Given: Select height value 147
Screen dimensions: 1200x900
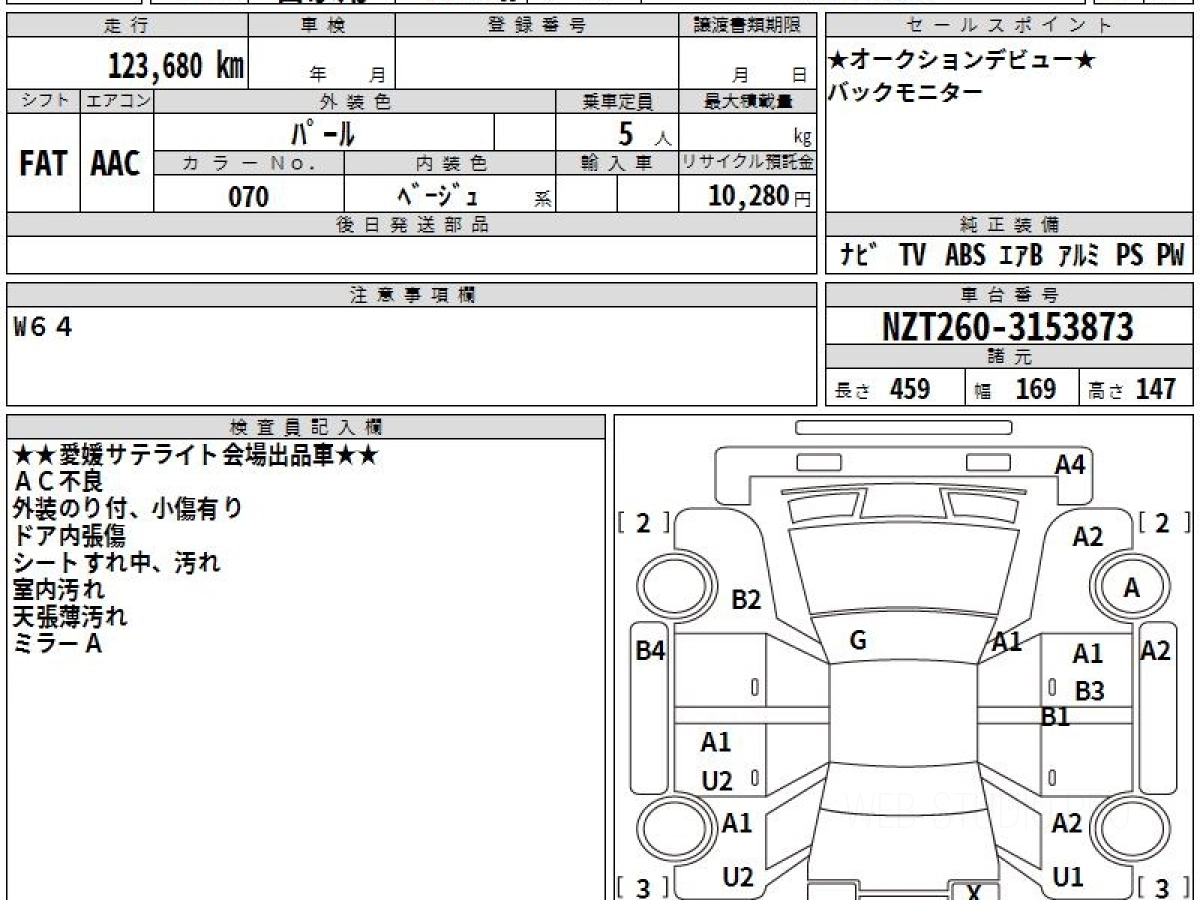Looking at the screenshot, I should 1156,389.
